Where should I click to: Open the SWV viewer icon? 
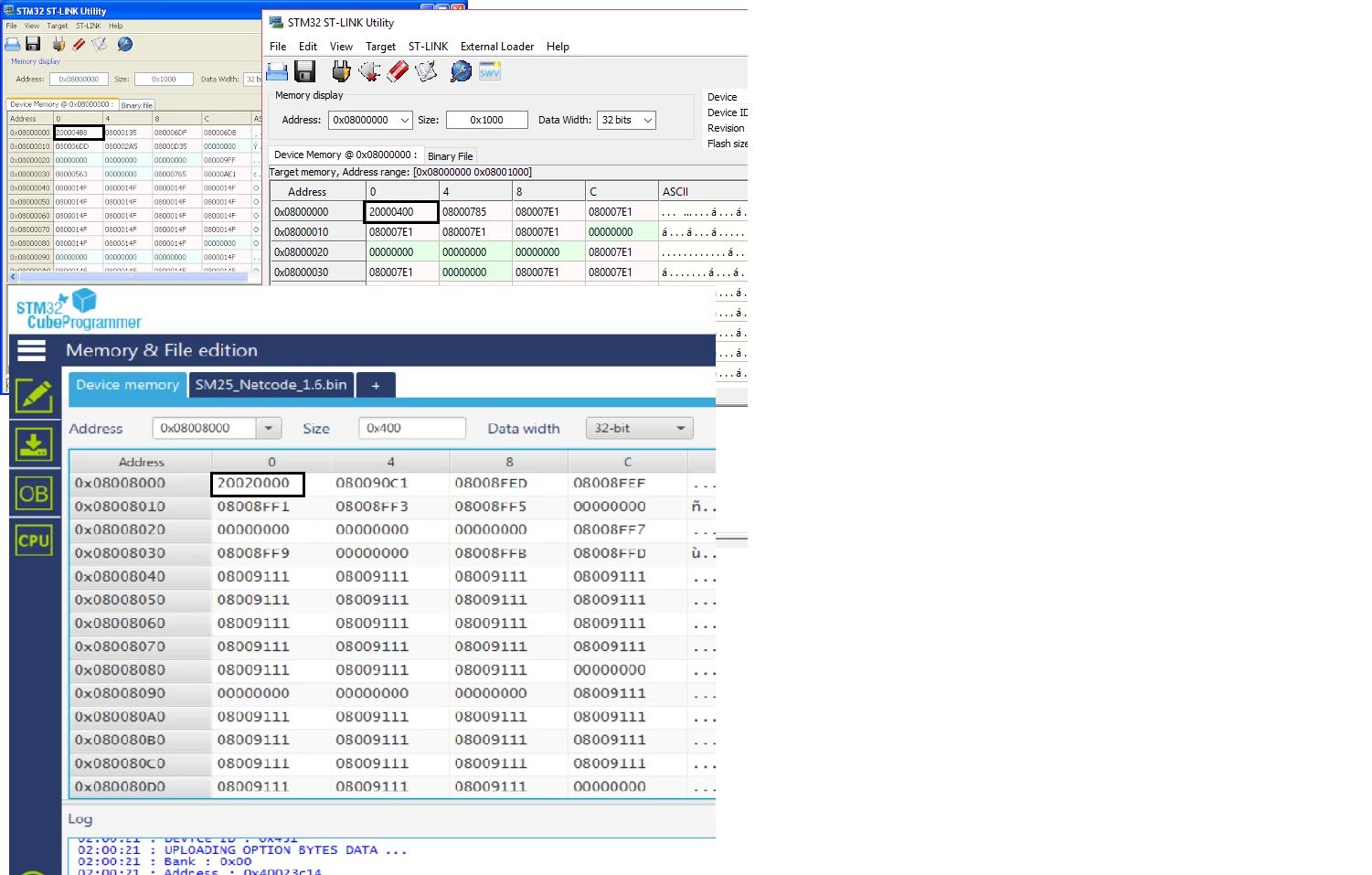click(x=490, y=71)
